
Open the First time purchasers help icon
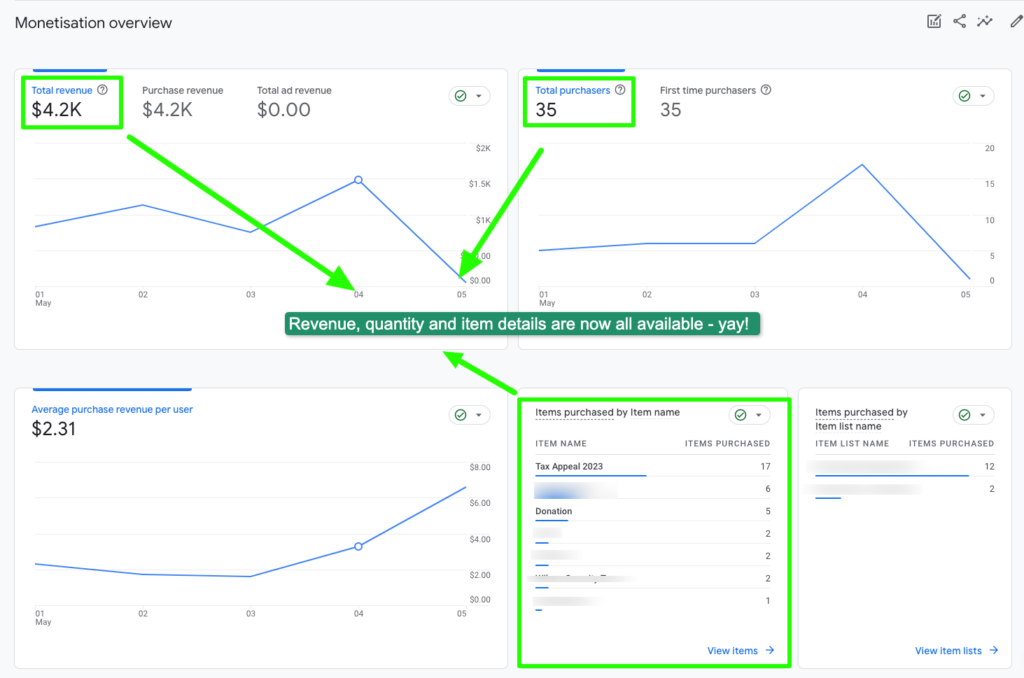point(764,89)
